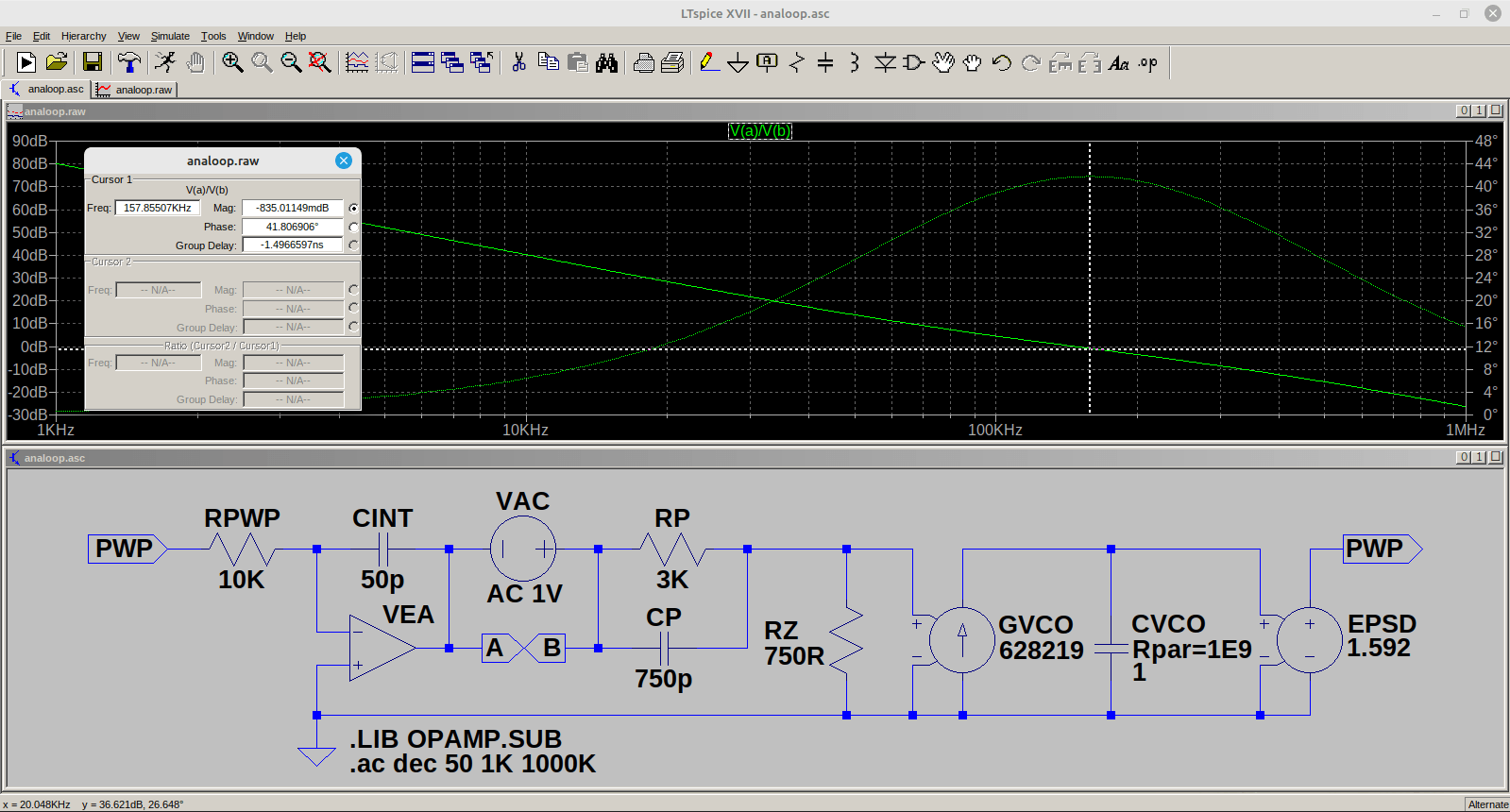The image size is (1510, 812).
Task: Click the 'Alternate' status bar entry
Action: pyautogui.click(x=1487, y=804)
